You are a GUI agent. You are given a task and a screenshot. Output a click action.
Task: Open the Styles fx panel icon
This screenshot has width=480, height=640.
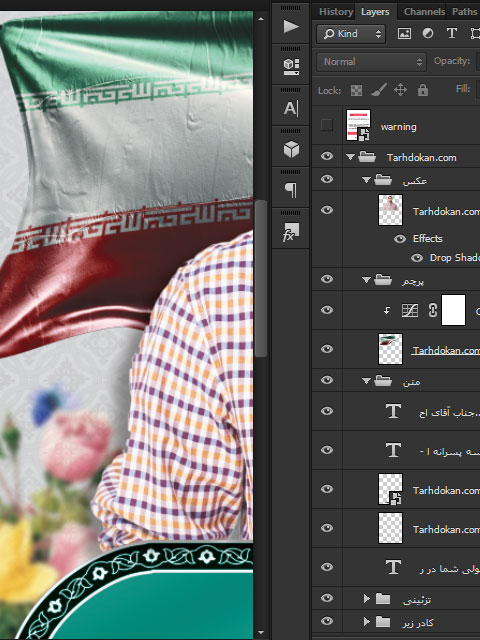[x=291, y=232]
